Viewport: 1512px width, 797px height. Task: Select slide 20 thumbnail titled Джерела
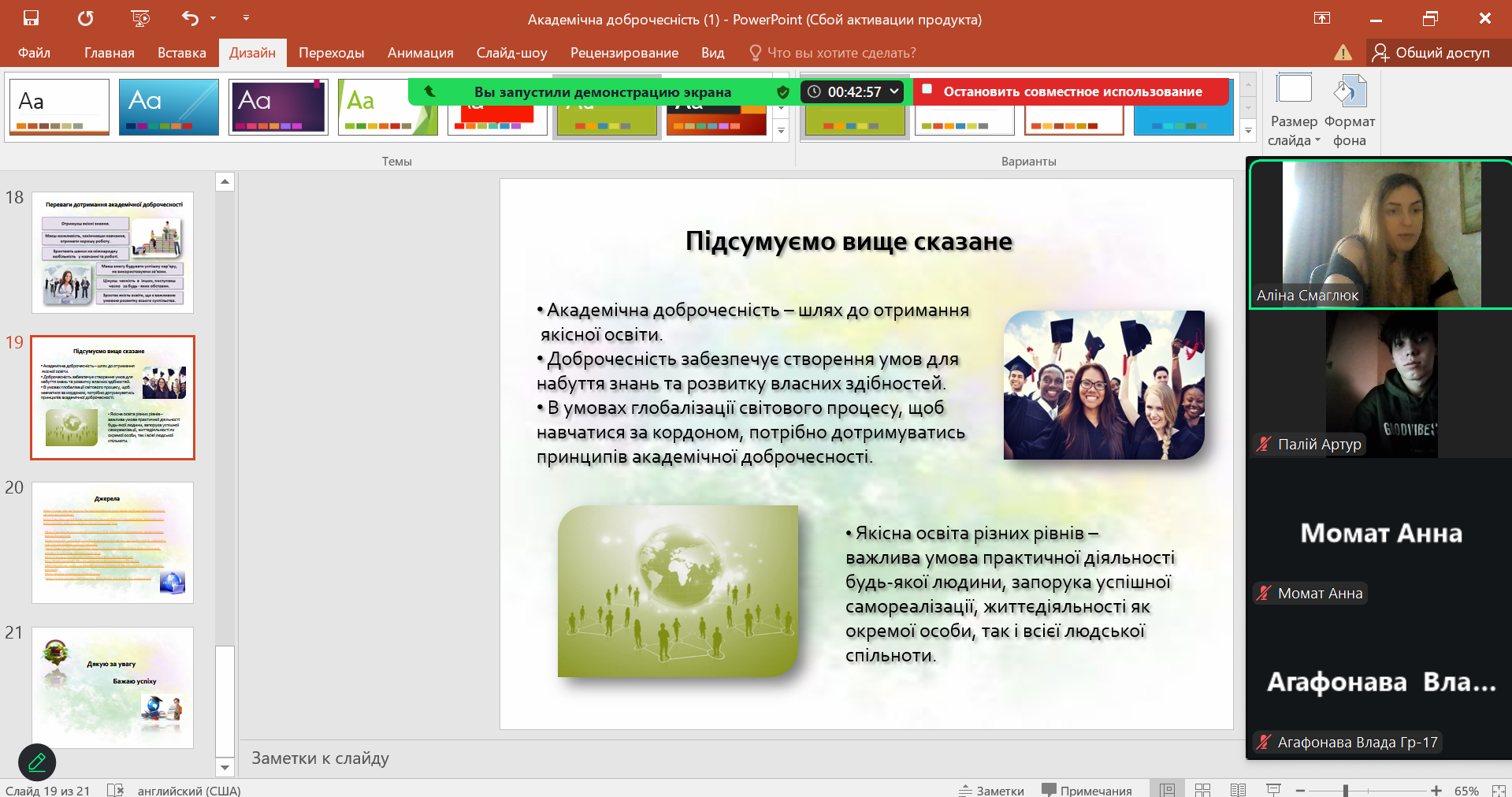coord(113,542)
